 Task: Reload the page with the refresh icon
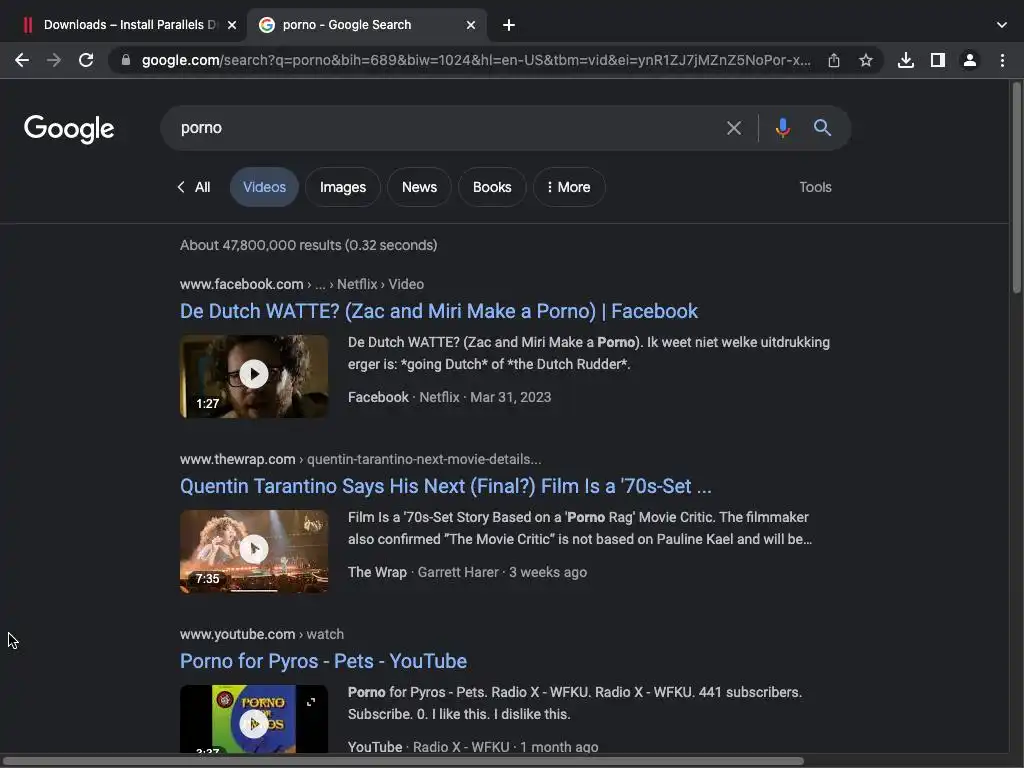pos(86,60)
